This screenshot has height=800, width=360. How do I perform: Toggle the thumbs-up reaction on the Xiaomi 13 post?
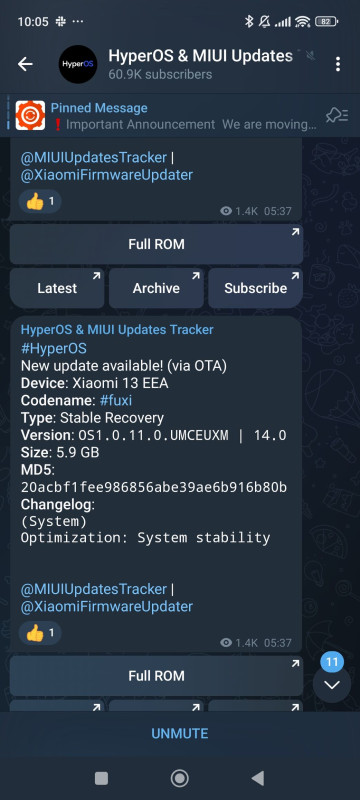click(x=40, y=633)
